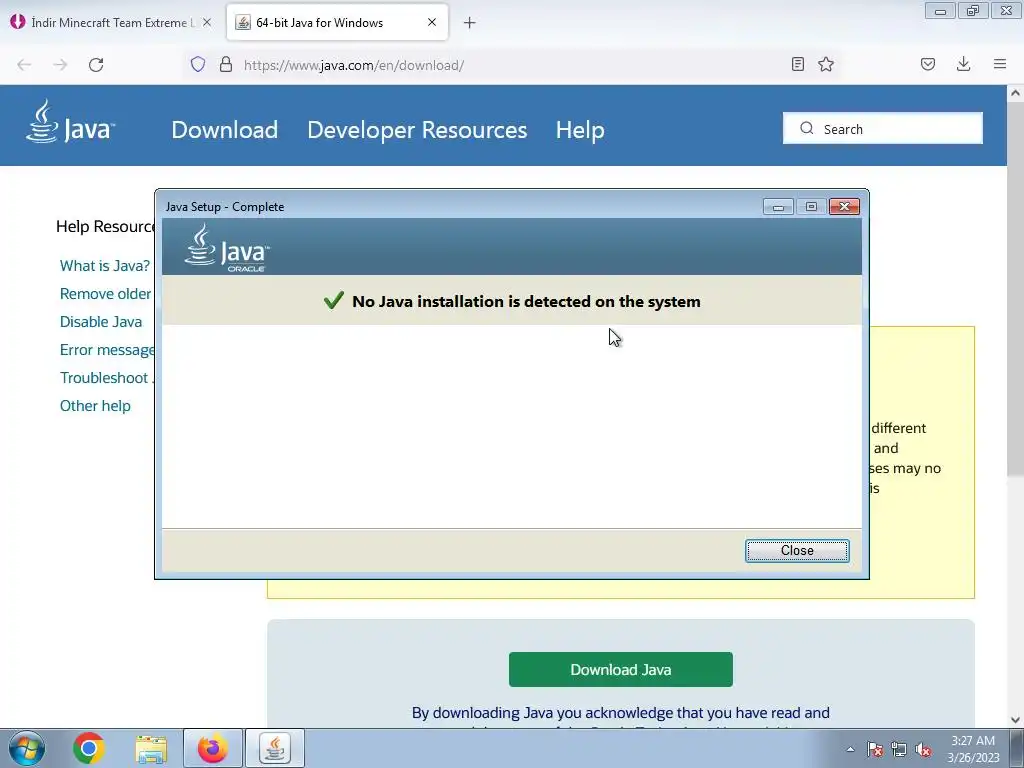The height and width of the screenshot is (768, 1024).
Task: Open Firefox hamburger menu
Action: [1000, 64]
